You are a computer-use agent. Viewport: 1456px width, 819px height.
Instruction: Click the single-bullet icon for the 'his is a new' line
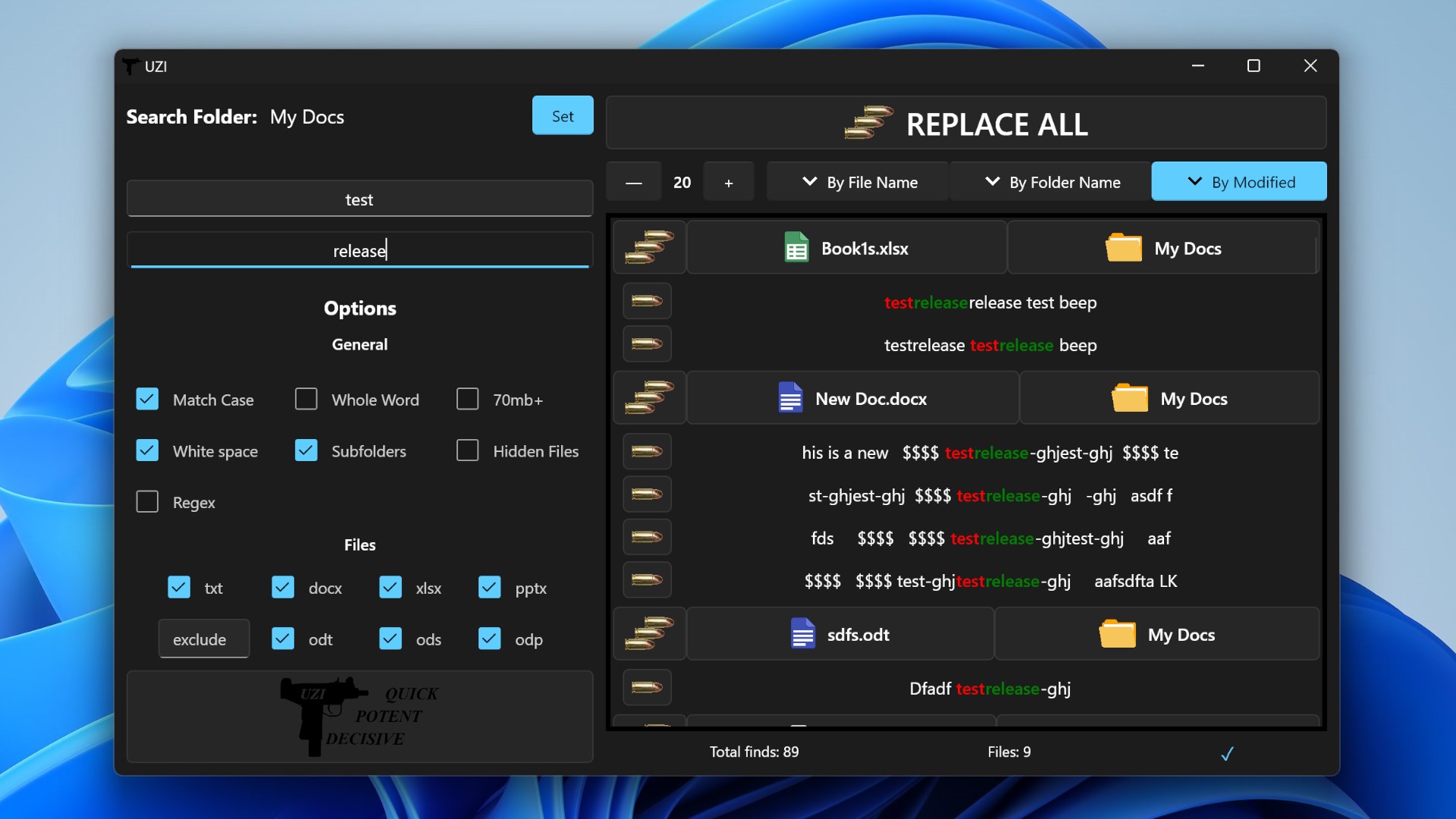(647, 452)
